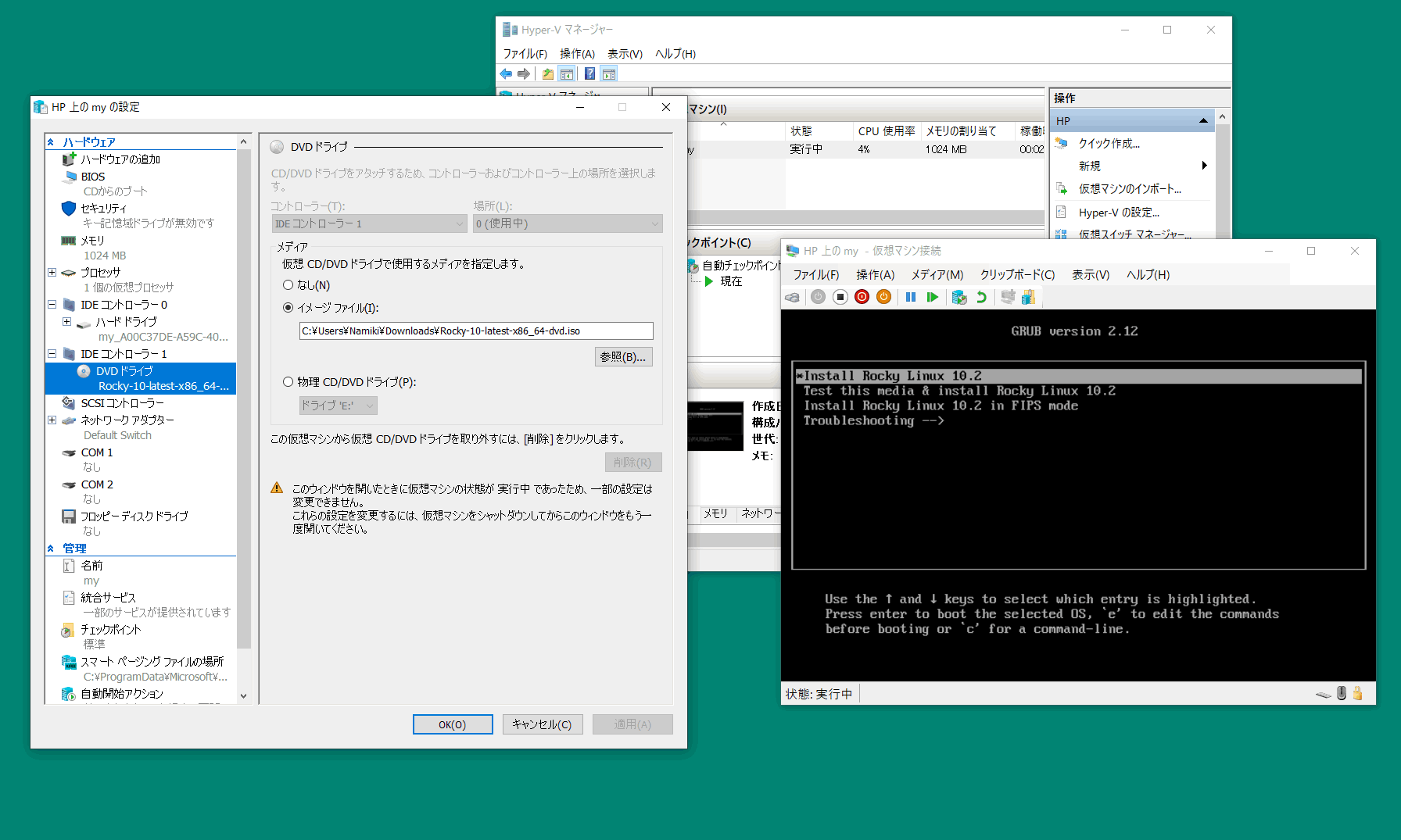Click Hyper-V settings document icon
The height and width of the screenshot is (840, 1401).
tap(1062, 212)
